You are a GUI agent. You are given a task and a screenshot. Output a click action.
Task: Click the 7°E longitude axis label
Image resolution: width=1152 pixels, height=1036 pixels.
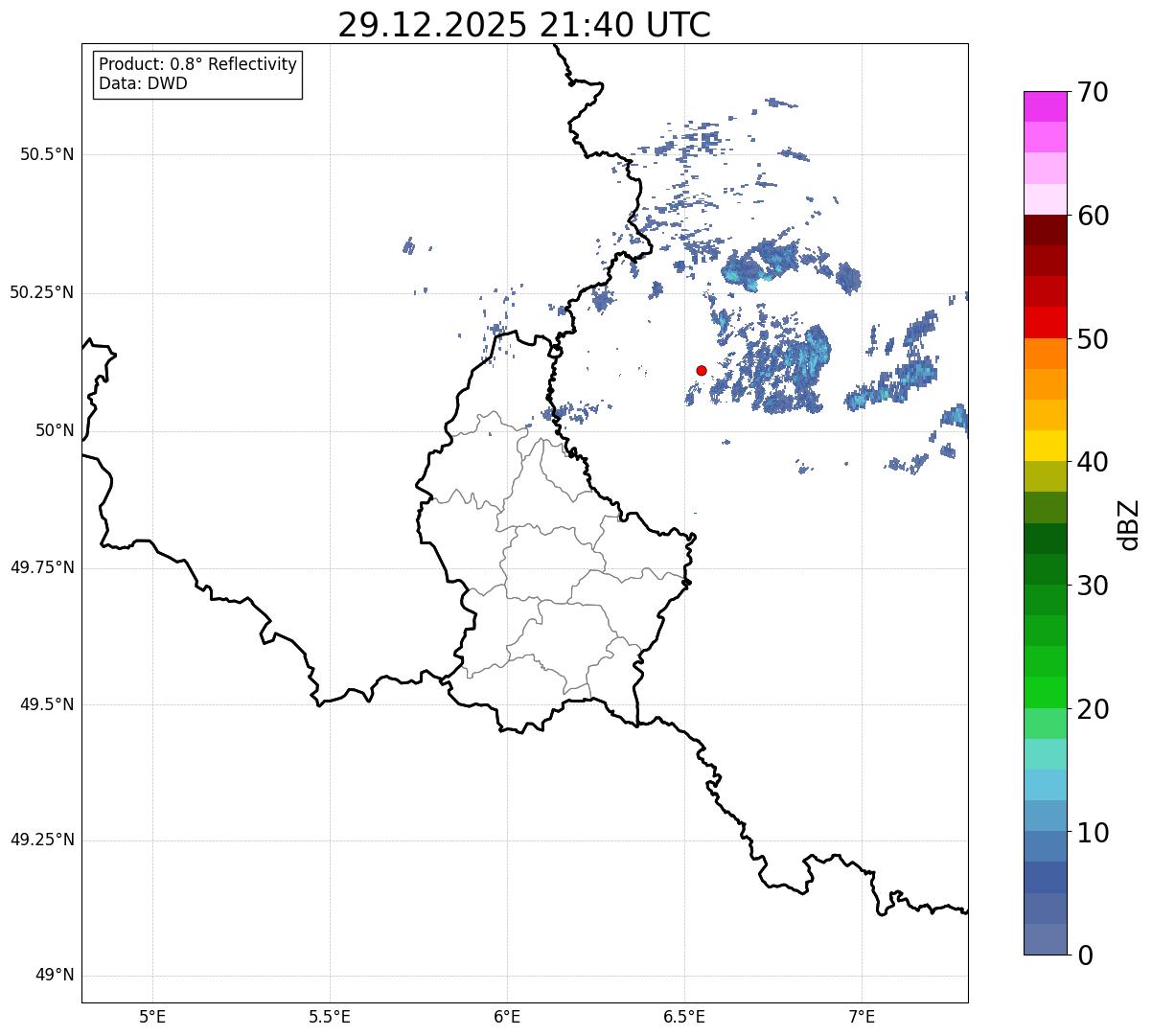tap(862, 1016)
